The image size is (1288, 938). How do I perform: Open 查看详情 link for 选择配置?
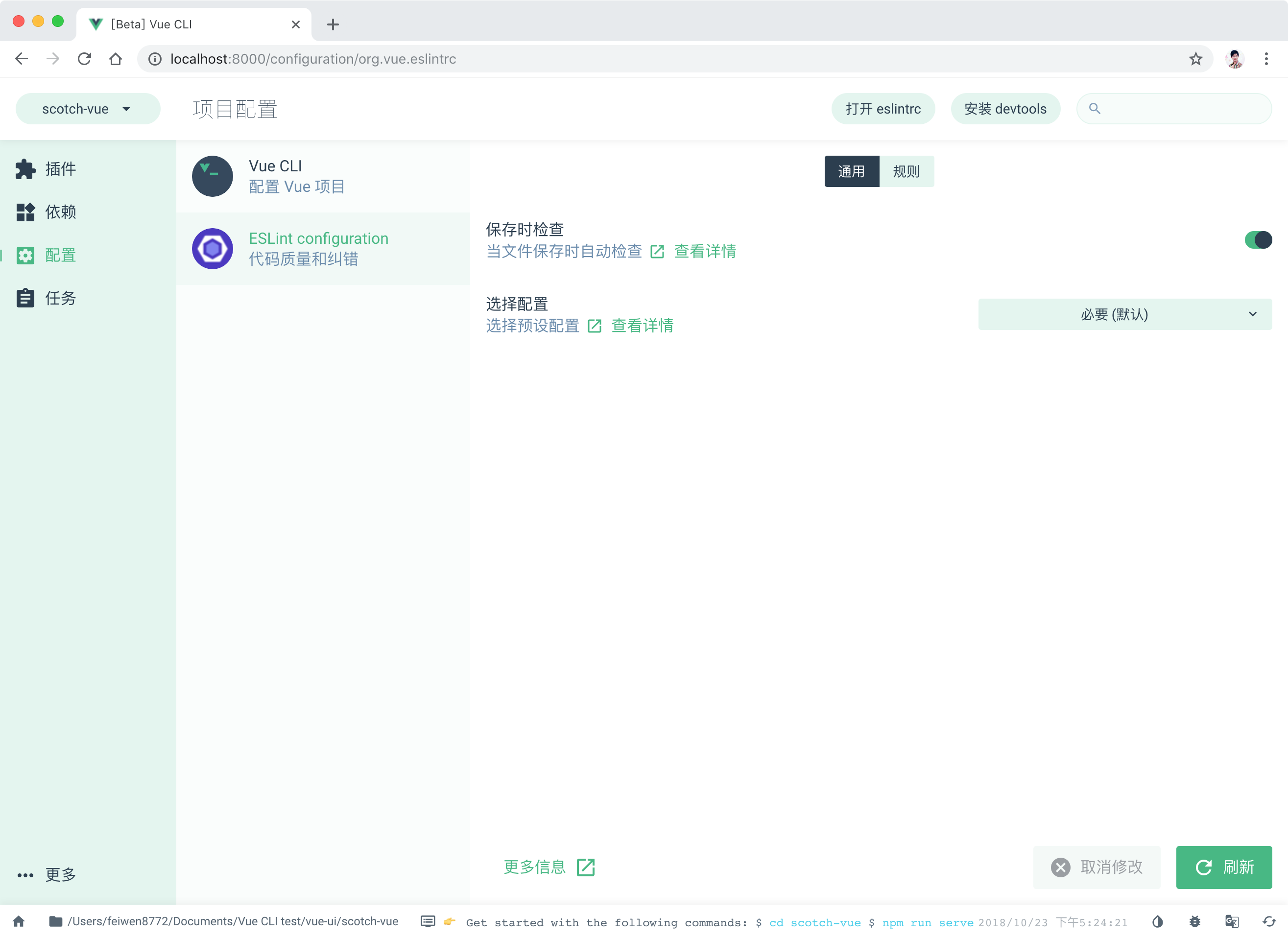(x=642, y=326)
